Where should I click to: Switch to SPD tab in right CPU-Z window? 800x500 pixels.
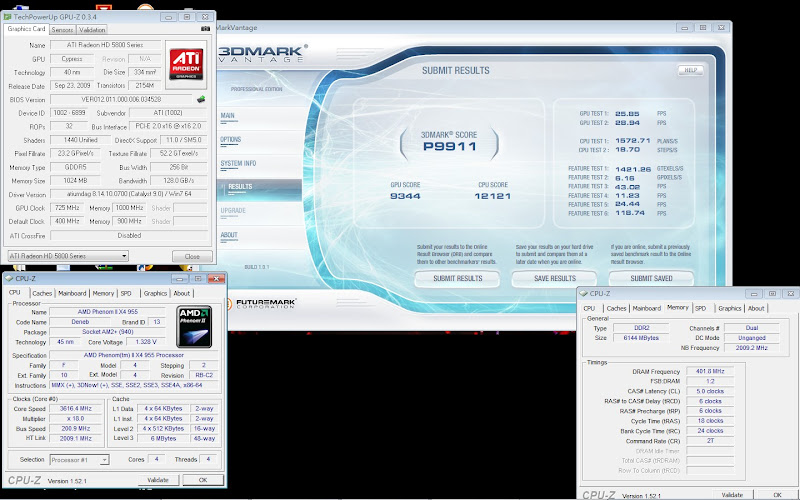coord(701,308)
